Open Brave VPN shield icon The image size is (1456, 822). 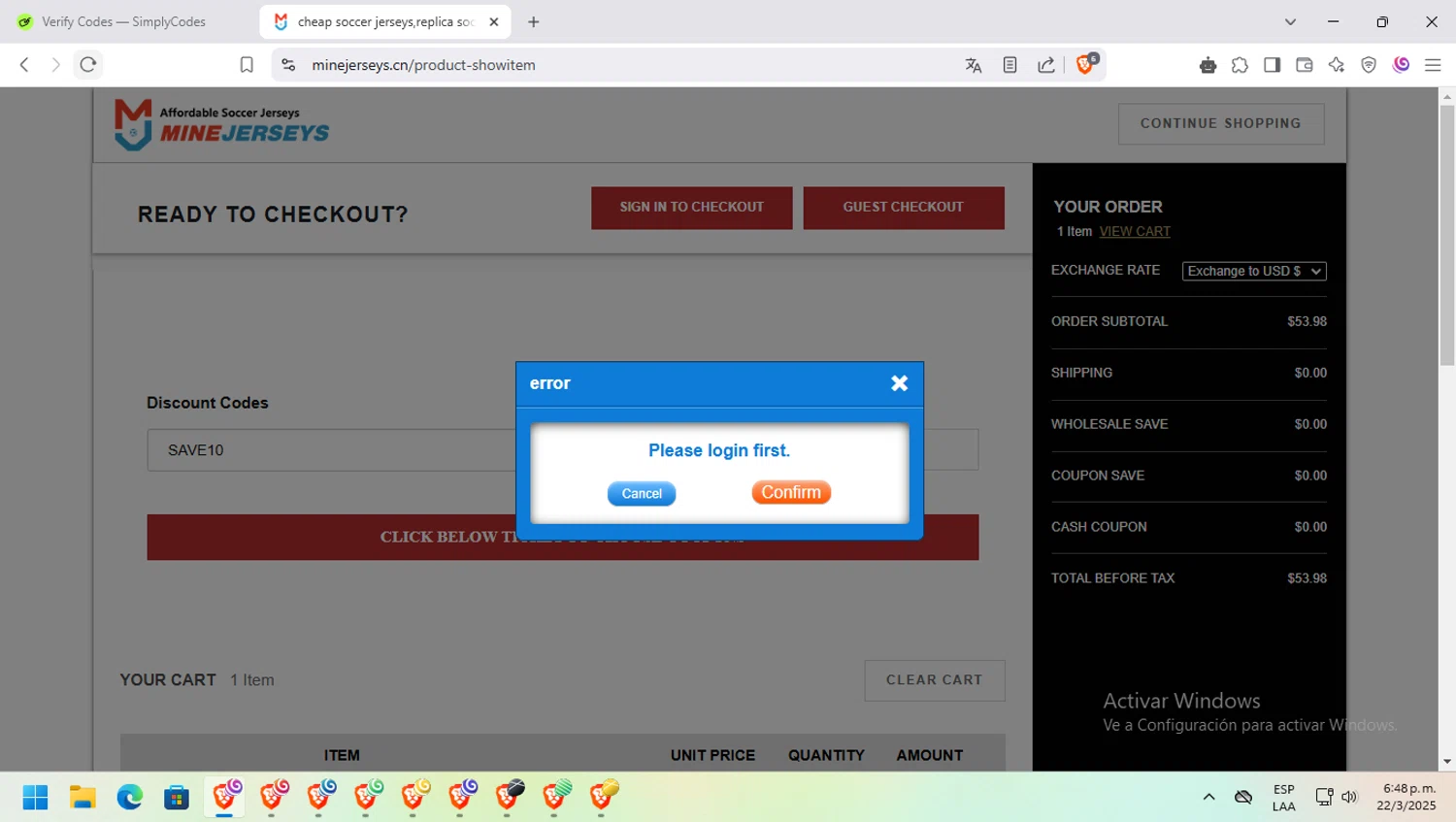pyautogui.click(x=1369, y=65)
